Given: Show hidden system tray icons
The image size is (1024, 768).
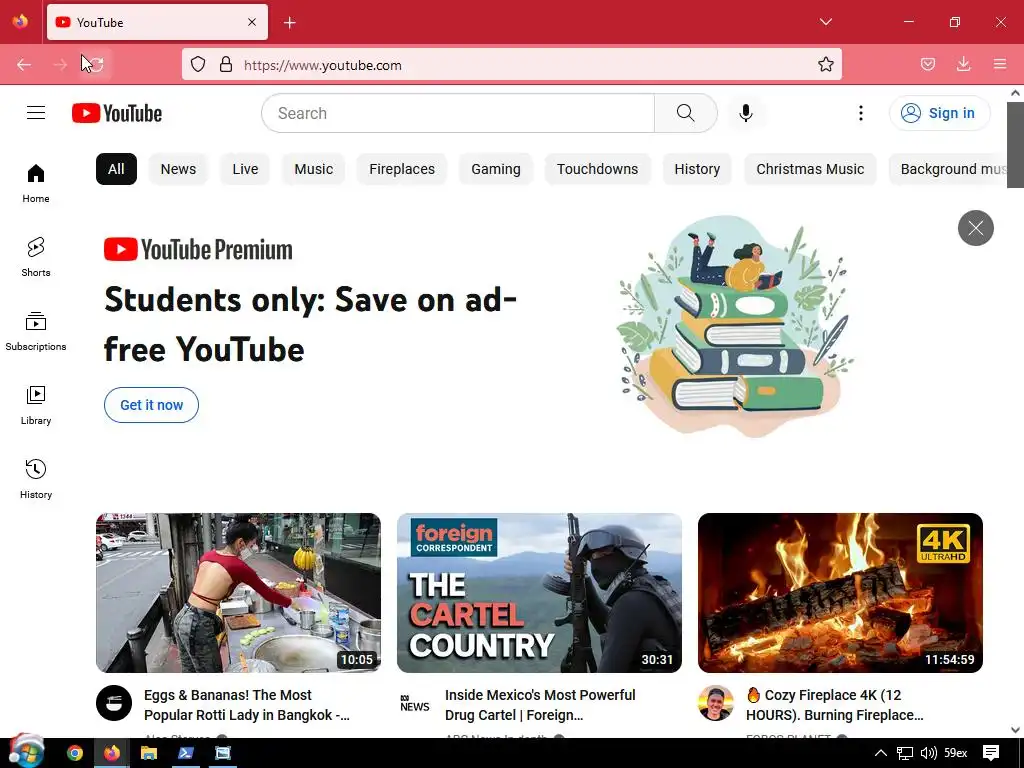Looking at the screenshot, I should coord(880,753).
